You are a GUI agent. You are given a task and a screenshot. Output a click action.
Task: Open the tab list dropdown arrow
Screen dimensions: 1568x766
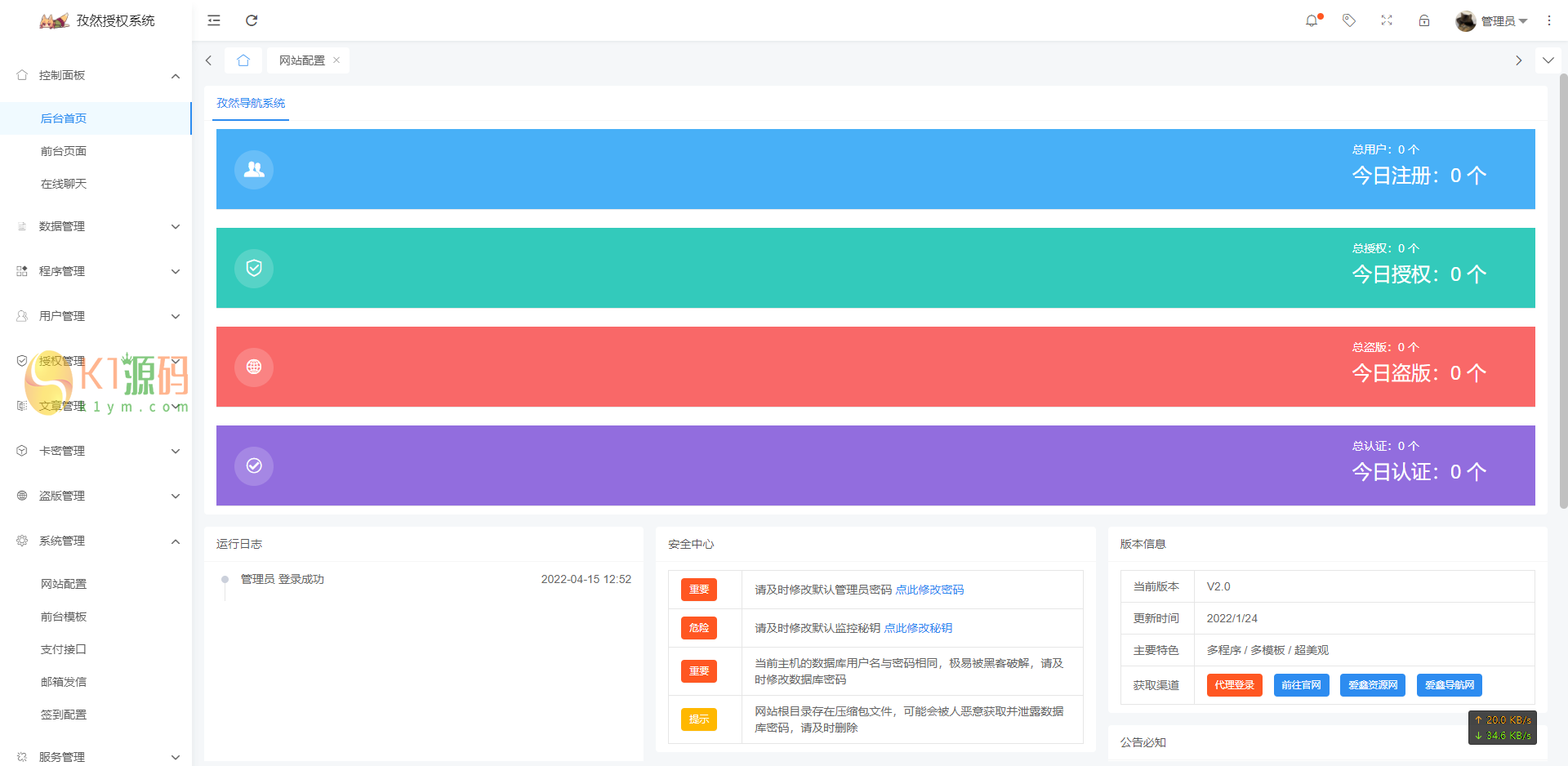[1548, 60]
